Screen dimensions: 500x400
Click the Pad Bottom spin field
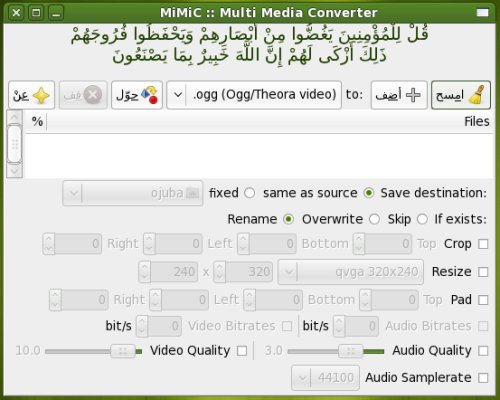tap(273, 300)
